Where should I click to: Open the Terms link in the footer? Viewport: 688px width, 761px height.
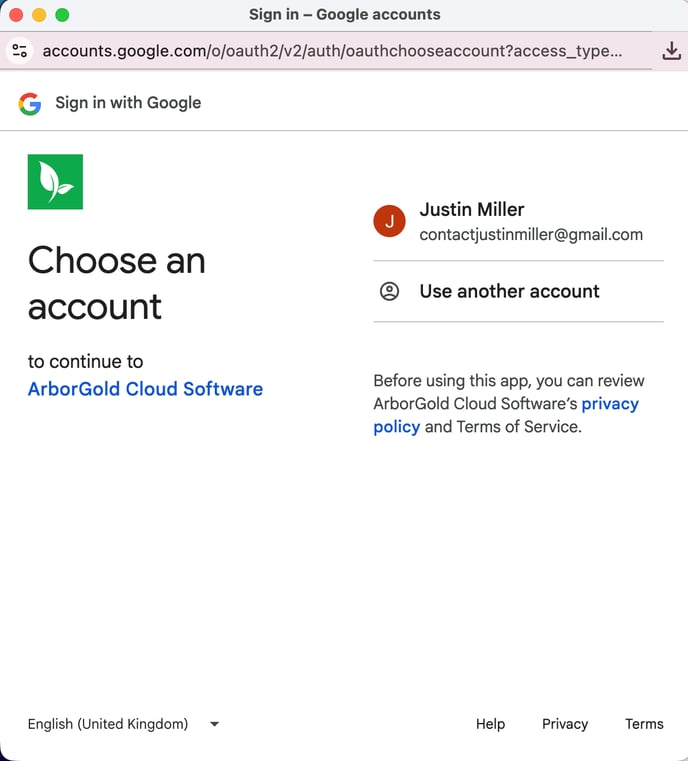[644, 724]
